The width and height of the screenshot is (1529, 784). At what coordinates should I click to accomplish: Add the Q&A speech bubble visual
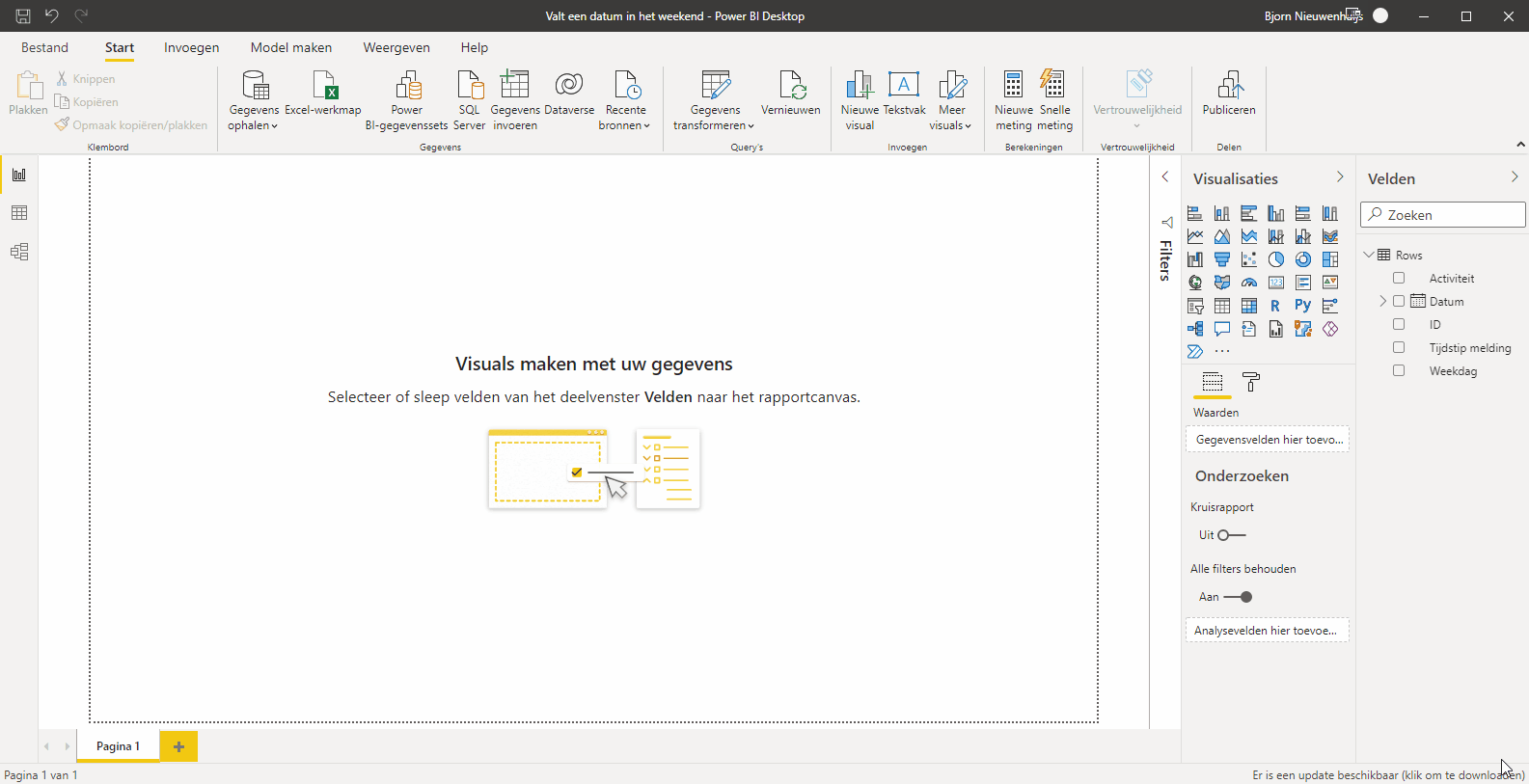coord(1222,329)
